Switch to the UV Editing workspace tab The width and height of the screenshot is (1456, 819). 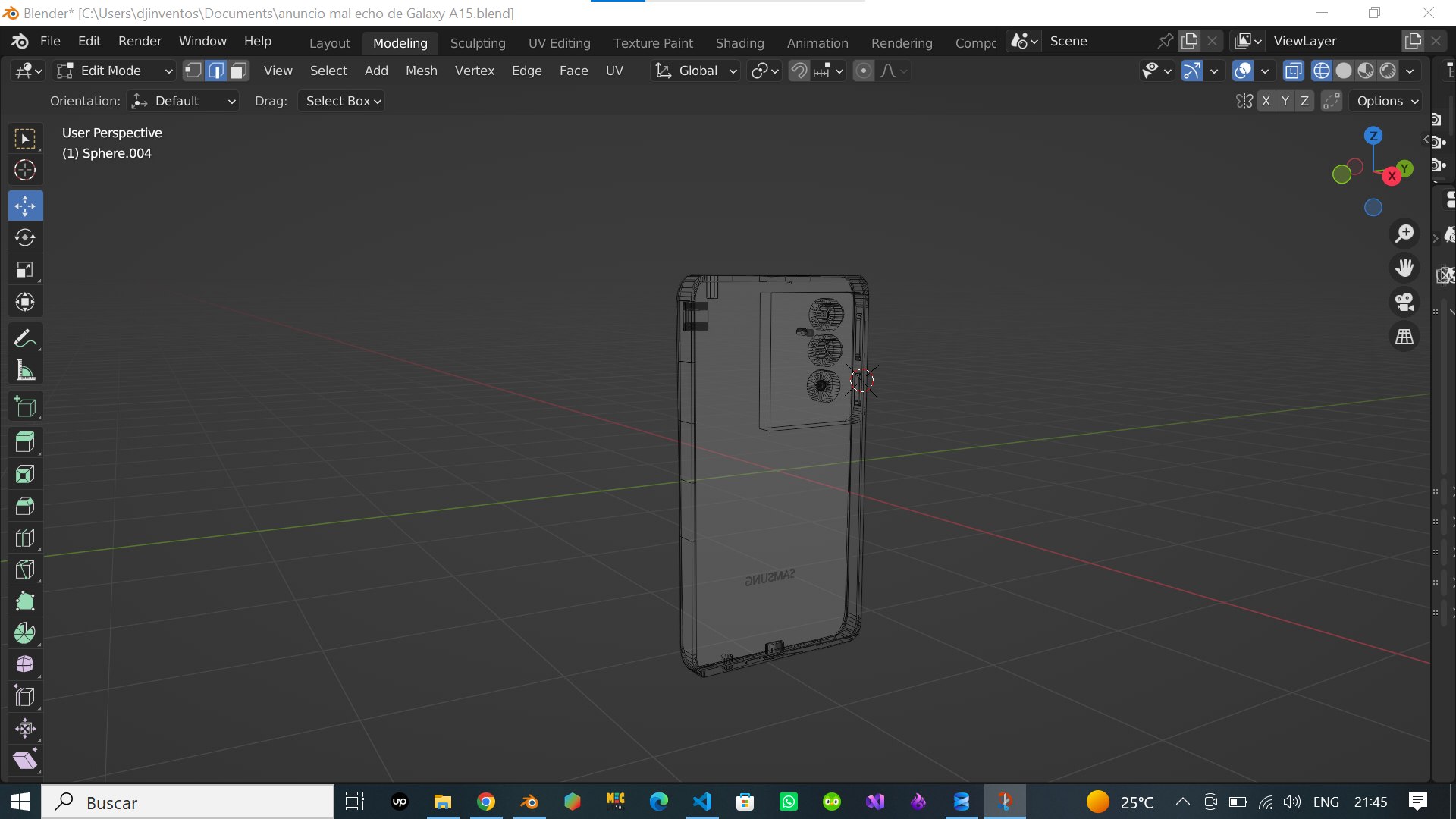click(x=559, y=43)
